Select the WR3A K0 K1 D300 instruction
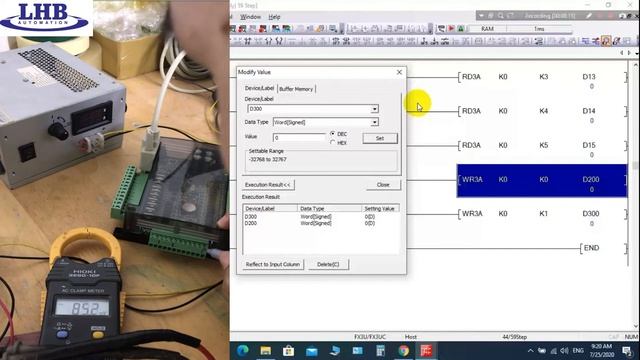The height and width of the screenshot is (360, 640). click(x=542, y=214)
